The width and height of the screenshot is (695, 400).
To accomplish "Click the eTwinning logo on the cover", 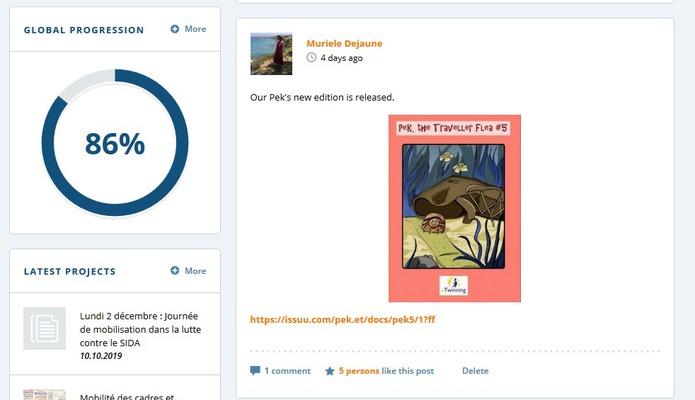I will coord(453,286).
